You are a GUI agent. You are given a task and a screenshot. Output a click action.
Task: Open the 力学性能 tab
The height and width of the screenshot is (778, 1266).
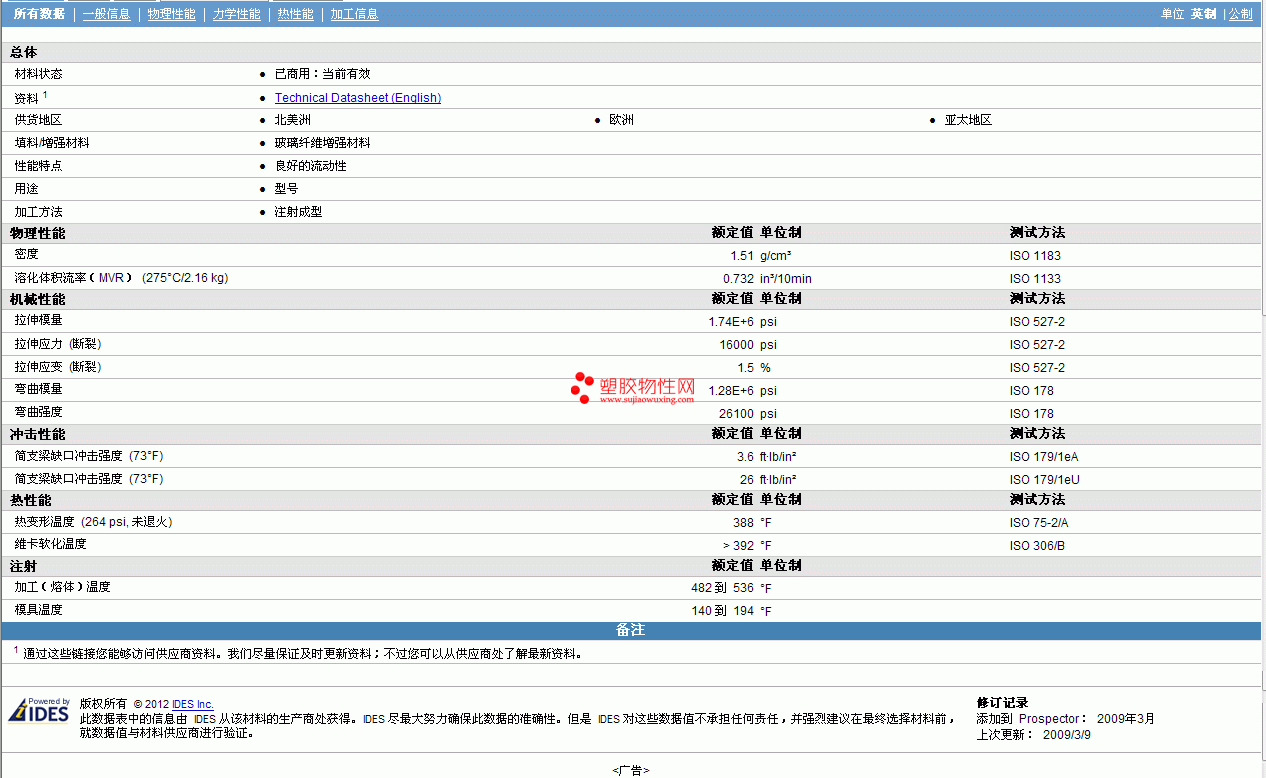(237, 14)
